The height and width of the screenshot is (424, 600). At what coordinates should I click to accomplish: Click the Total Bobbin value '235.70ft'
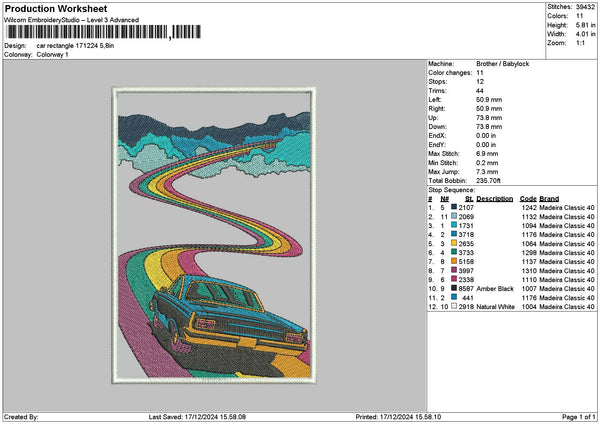point(489,181)
